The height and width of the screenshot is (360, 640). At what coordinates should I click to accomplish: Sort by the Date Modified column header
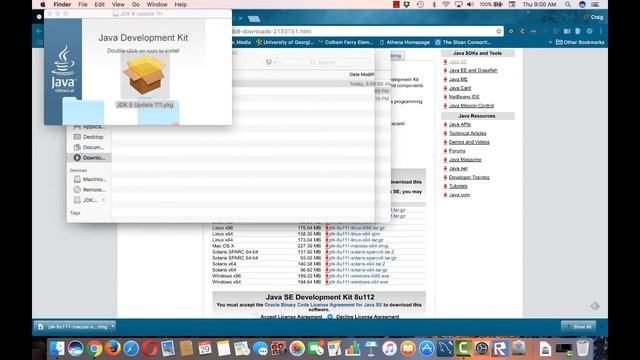tap(361, 74)
